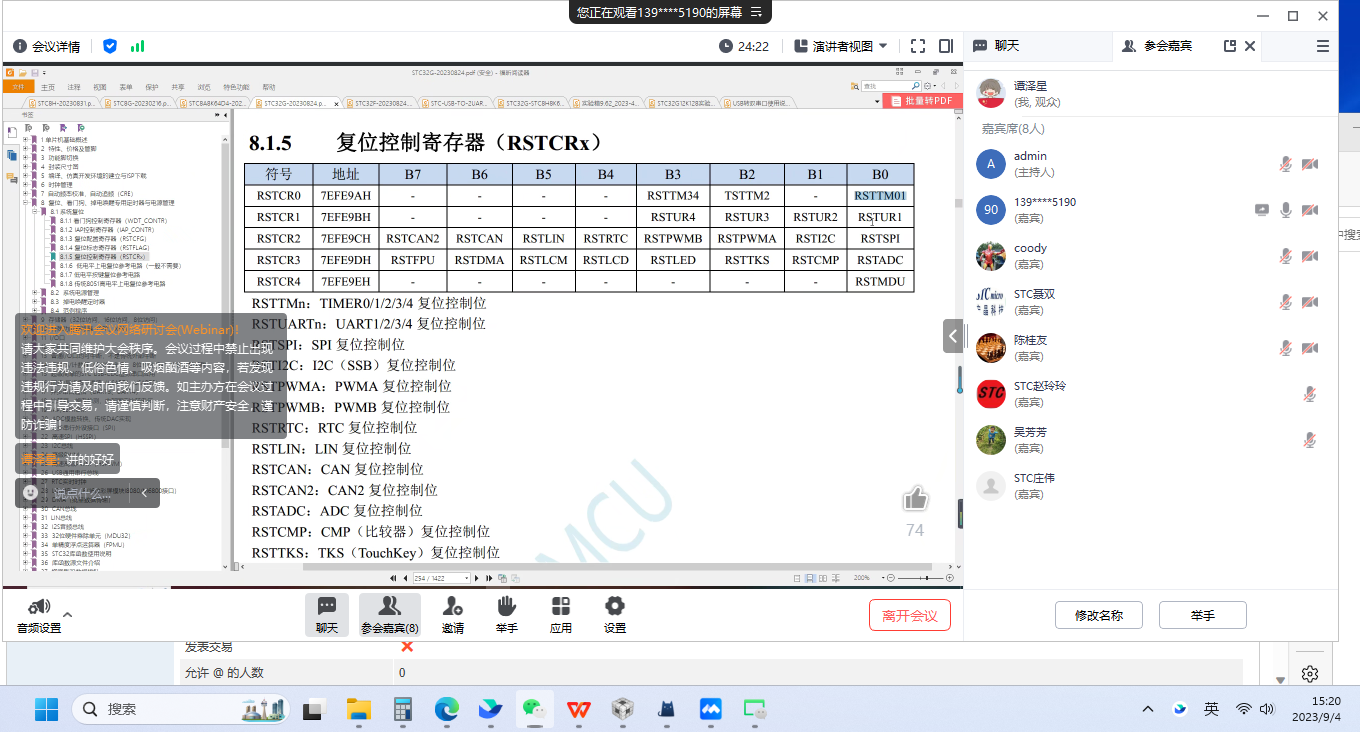Toggle STC赵玲玲's muted microphone icon
Viewport: 1360px width, 732px height.
(1310, 394)
